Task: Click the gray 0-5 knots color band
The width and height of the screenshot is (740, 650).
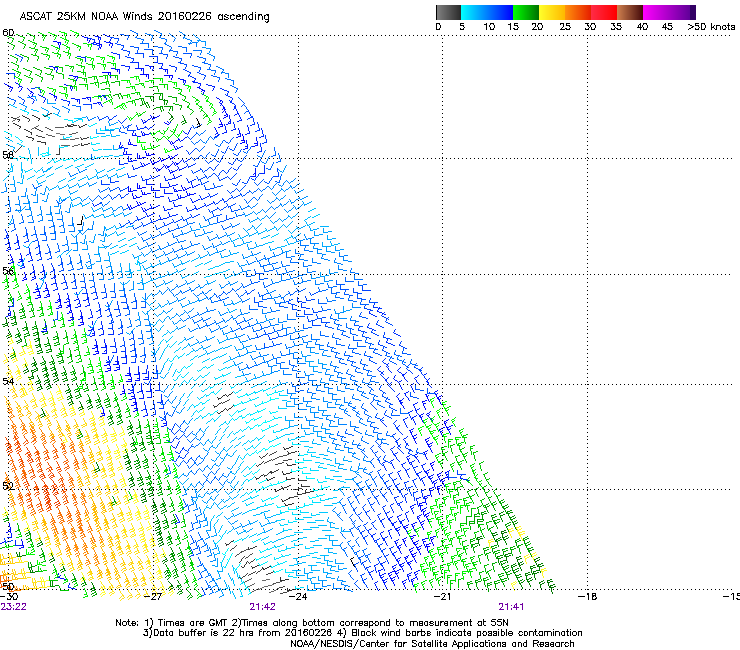Action: (x=448, y=12)
